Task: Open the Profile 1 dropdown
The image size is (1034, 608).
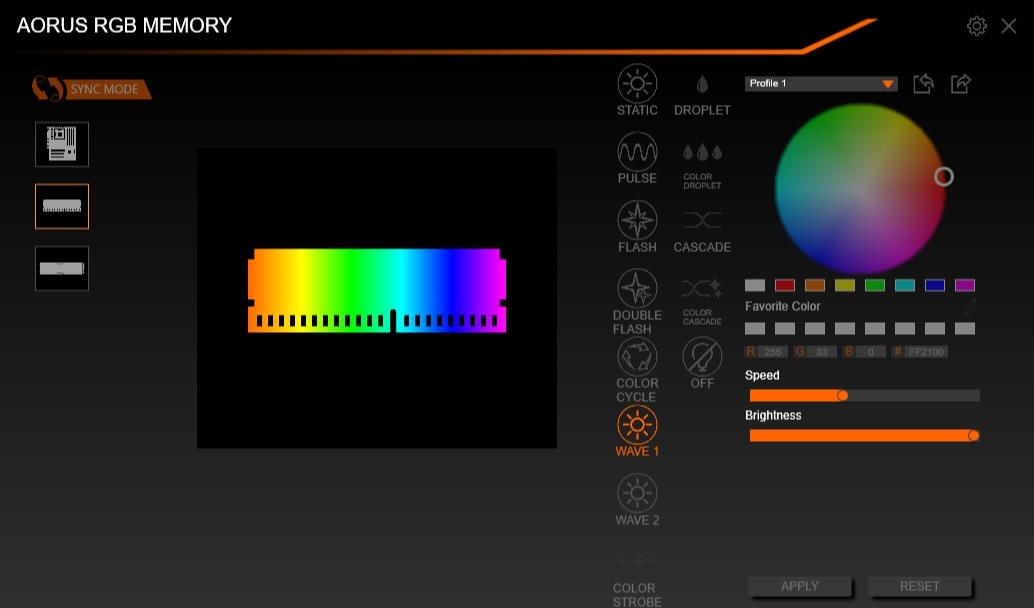Action: click(x=820, y=84)
